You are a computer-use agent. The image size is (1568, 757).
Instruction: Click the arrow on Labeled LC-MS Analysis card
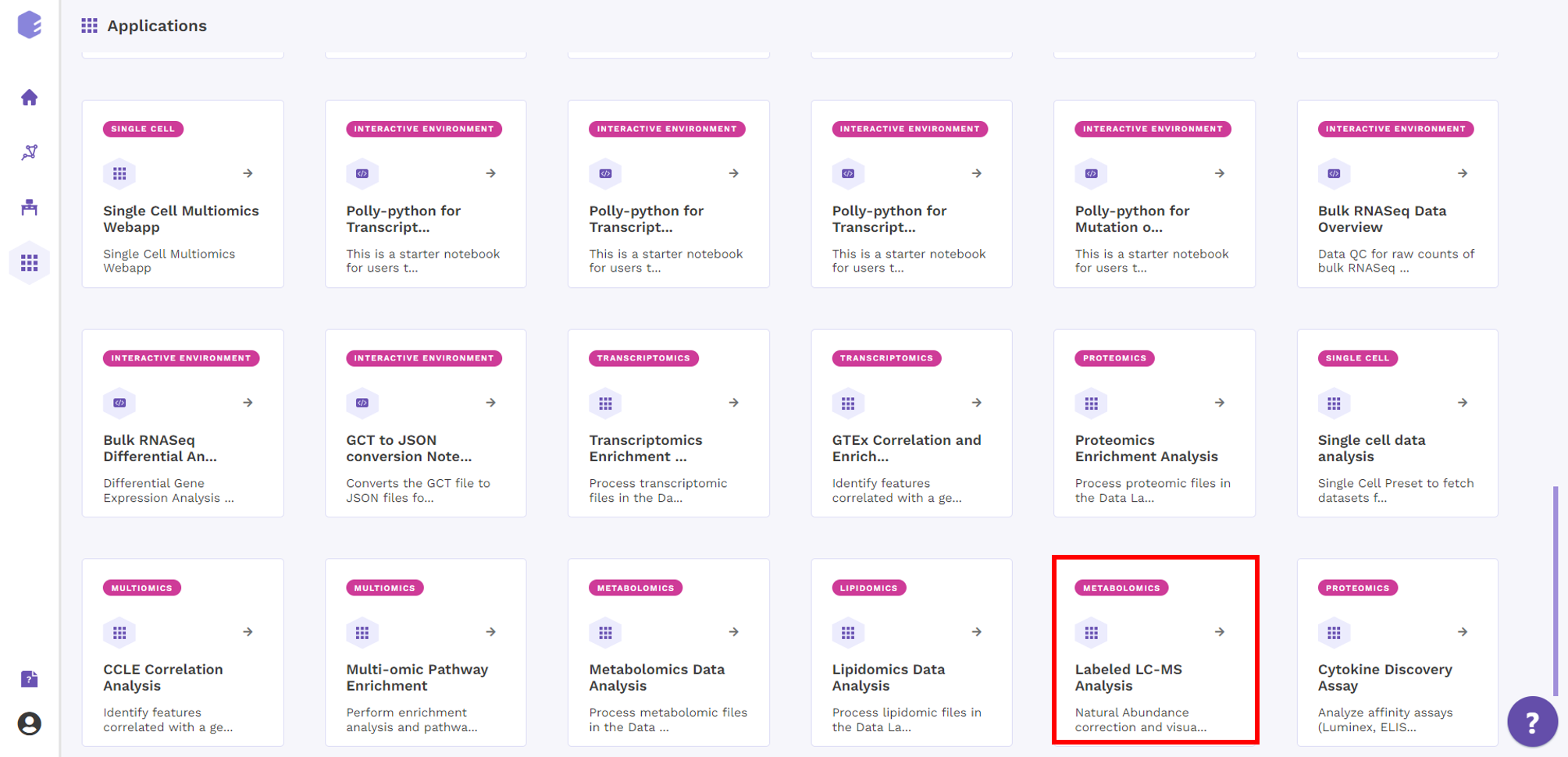1220,632
